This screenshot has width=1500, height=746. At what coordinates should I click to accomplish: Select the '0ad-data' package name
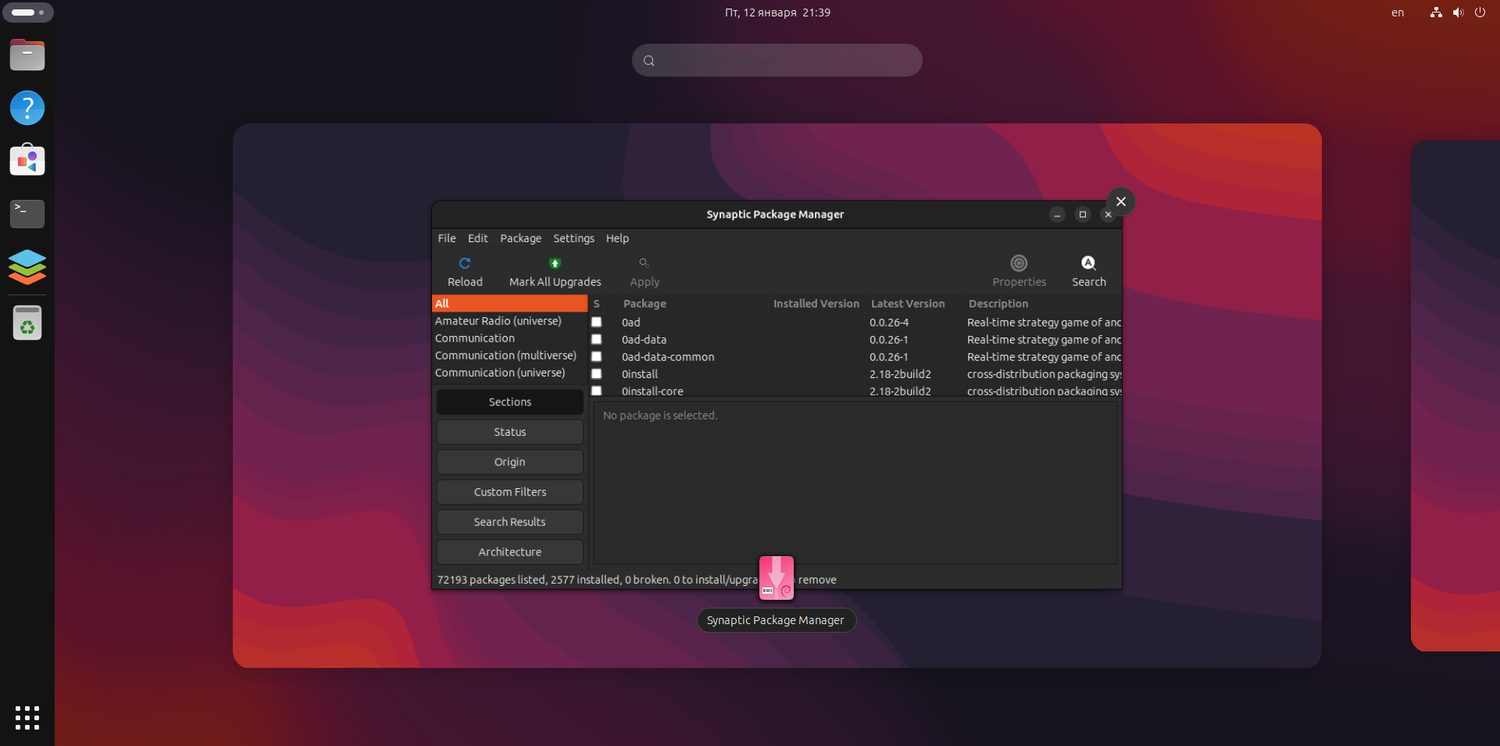click(644, 340)
